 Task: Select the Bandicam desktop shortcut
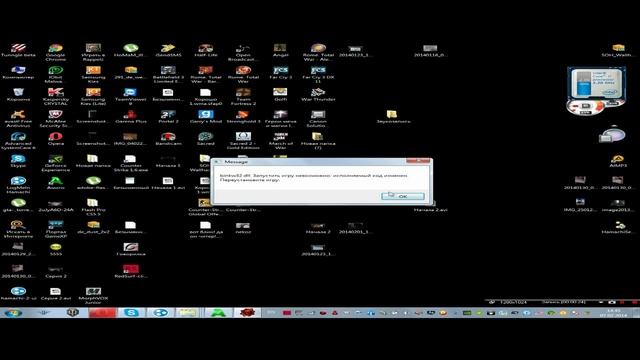click(x=168, y=139)
